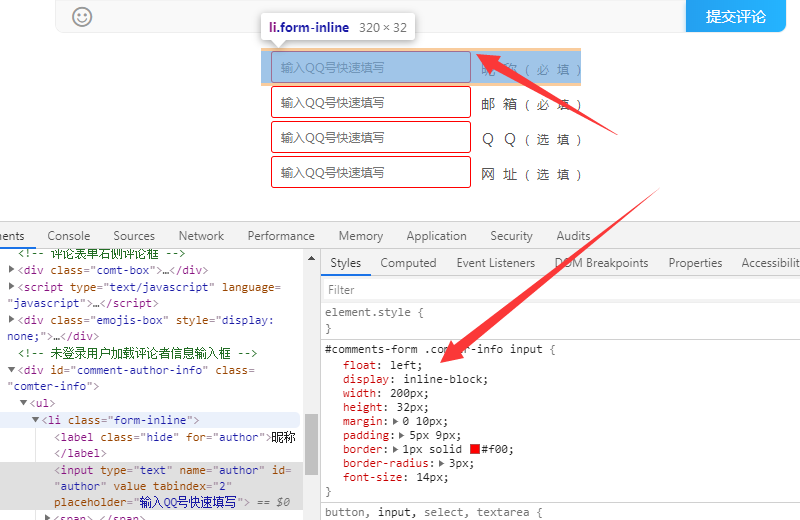Click the Elements panel scroll-up arrow
Viewport: 800px width, 520px height.
click(312, 258)
